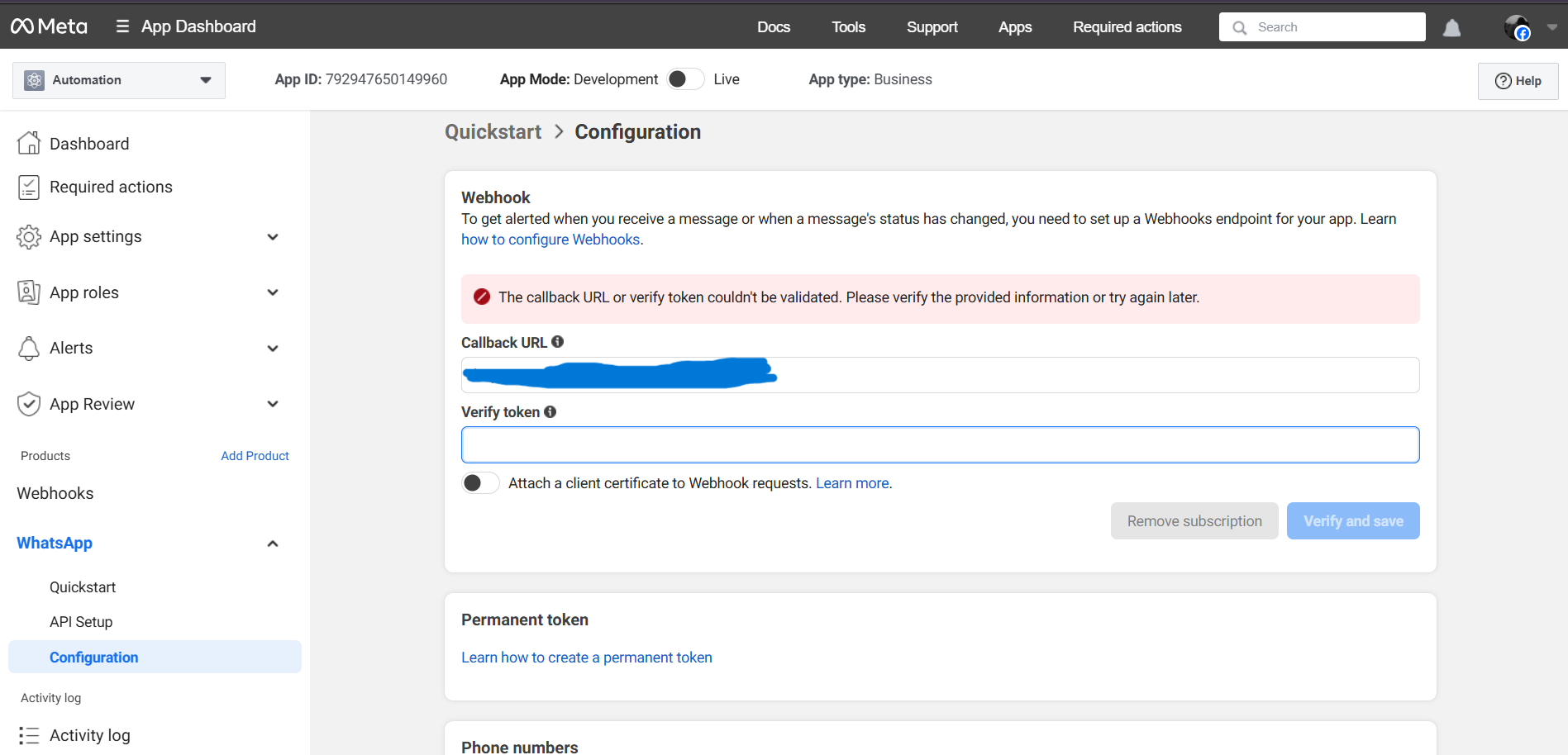Open Activity log list item
1568x755 pixels.
coord(89,735)
